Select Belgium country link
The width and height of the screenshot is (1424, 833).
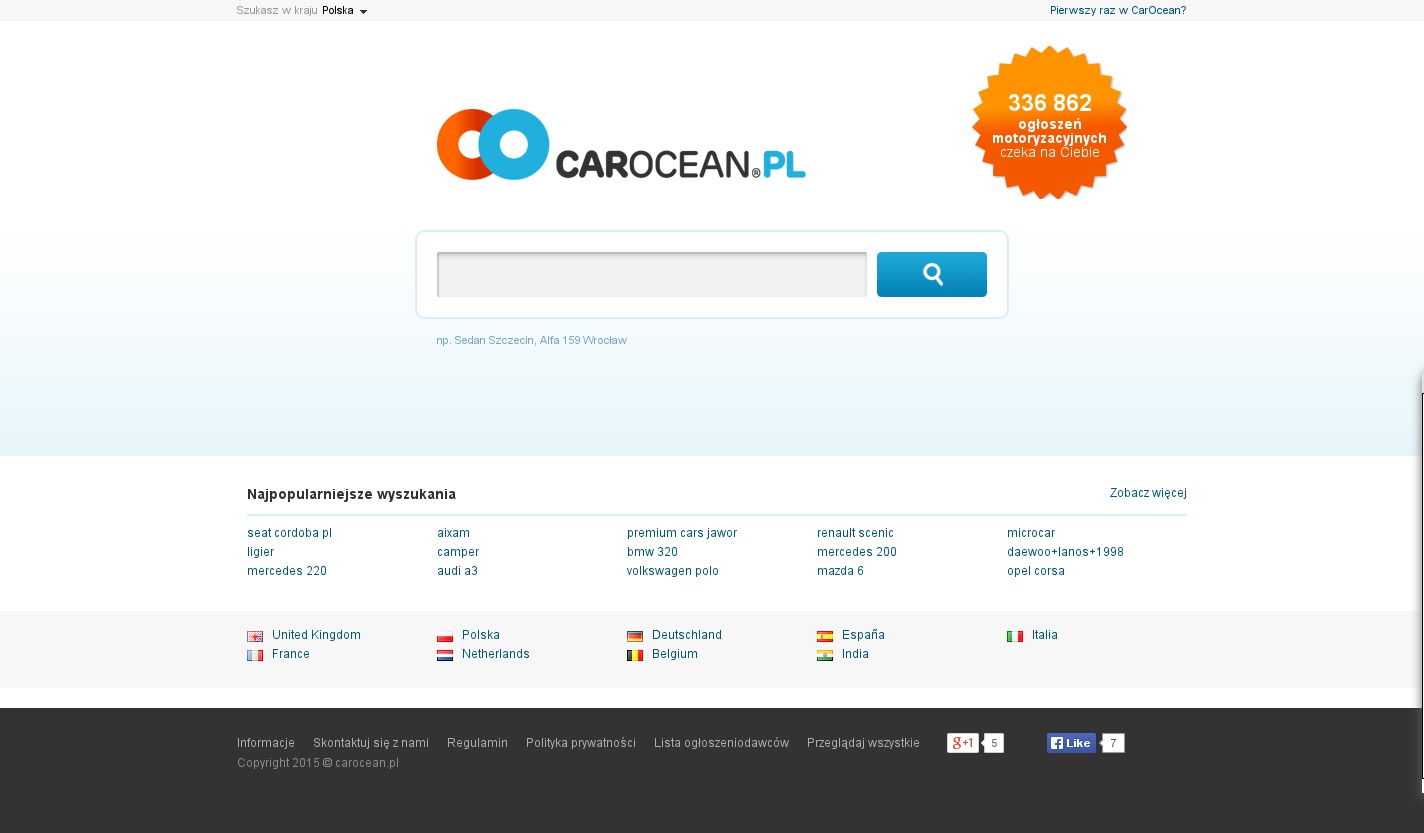pos(675,654)
